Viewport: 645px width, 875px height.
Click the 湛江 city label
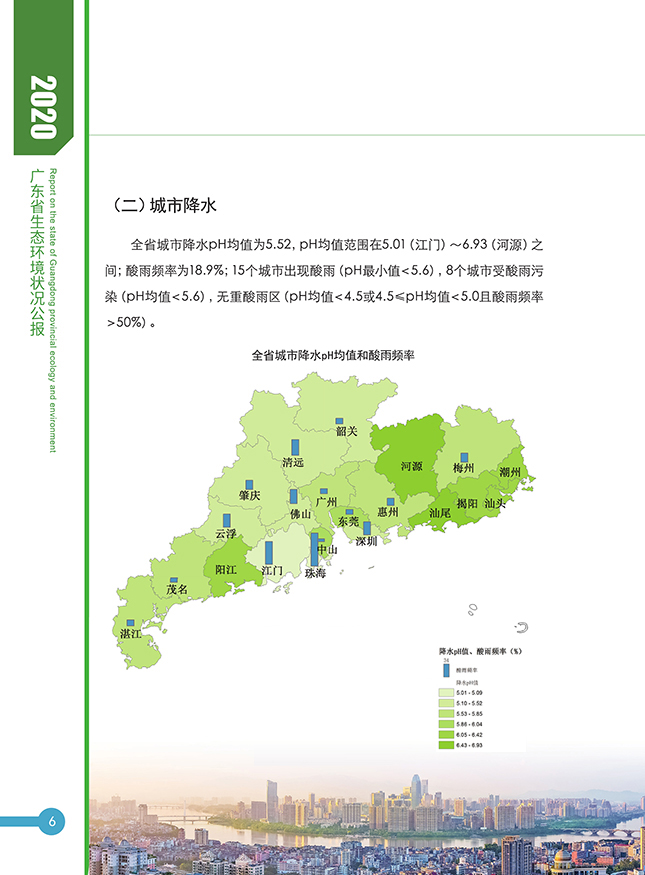coord(130,634)
